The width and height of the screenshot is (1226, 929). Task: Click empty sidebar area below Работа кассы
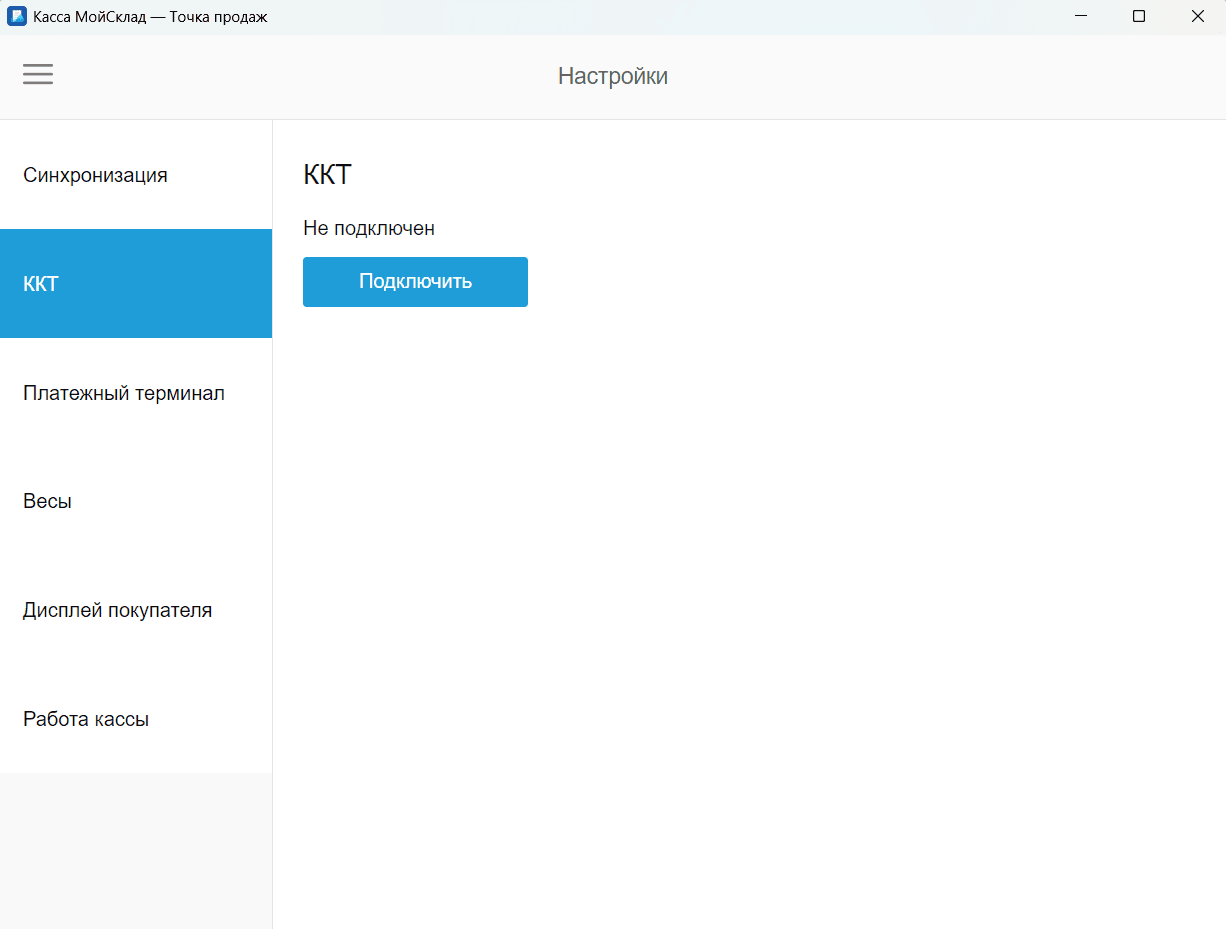(135, 850)
